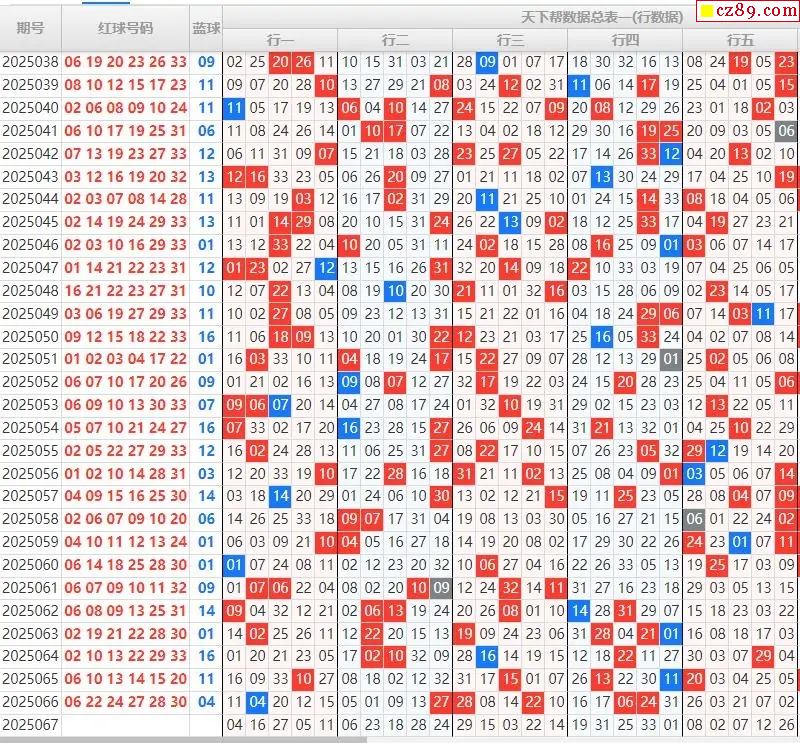The height and width of the screenshot is (743, 800).
Task: Click red numbers 06 08 09 13 25 31
Action: click(126, 611)
